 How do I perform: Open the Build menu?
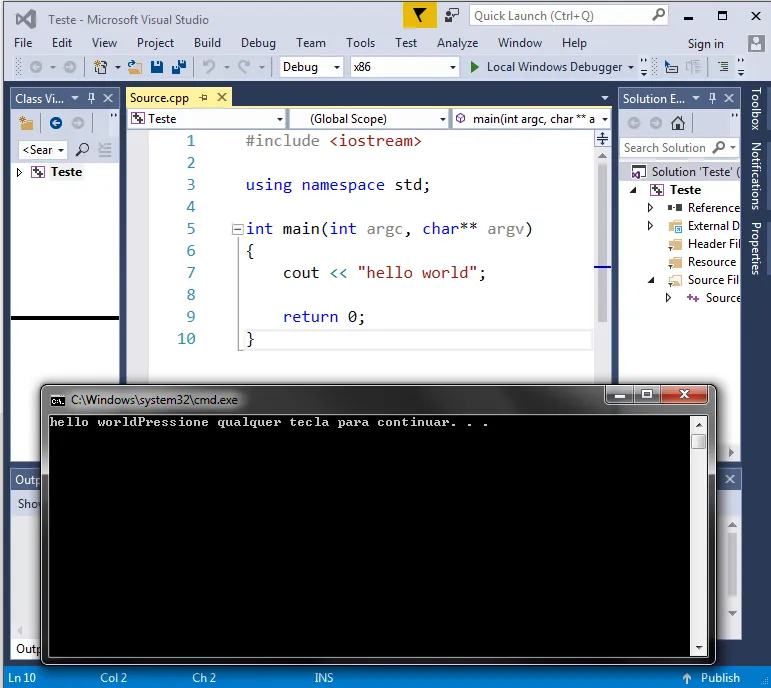tap(207, 43)
